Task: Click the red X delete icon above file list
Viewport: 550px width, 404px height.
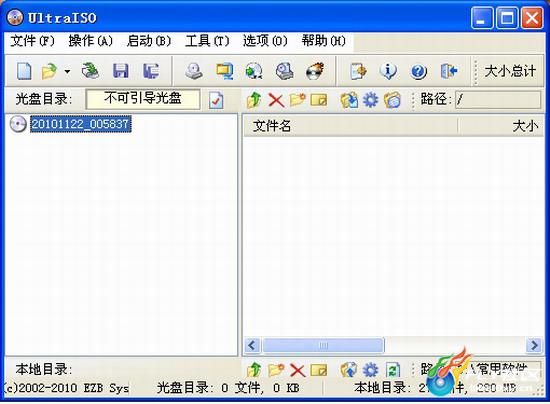Action: [x=276, y=100]
